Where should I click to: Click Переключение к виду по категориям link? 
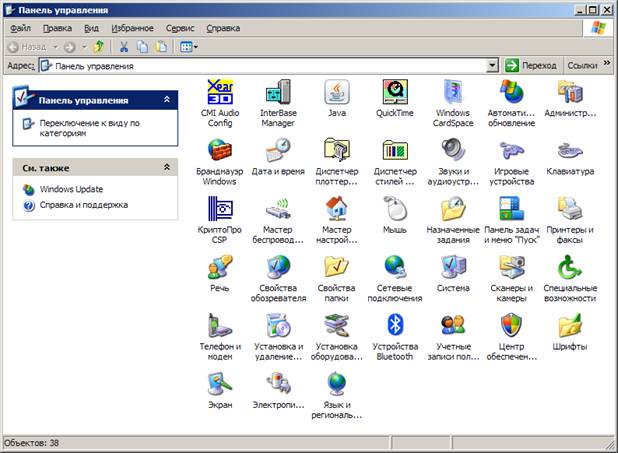click(x=90, y=128)
